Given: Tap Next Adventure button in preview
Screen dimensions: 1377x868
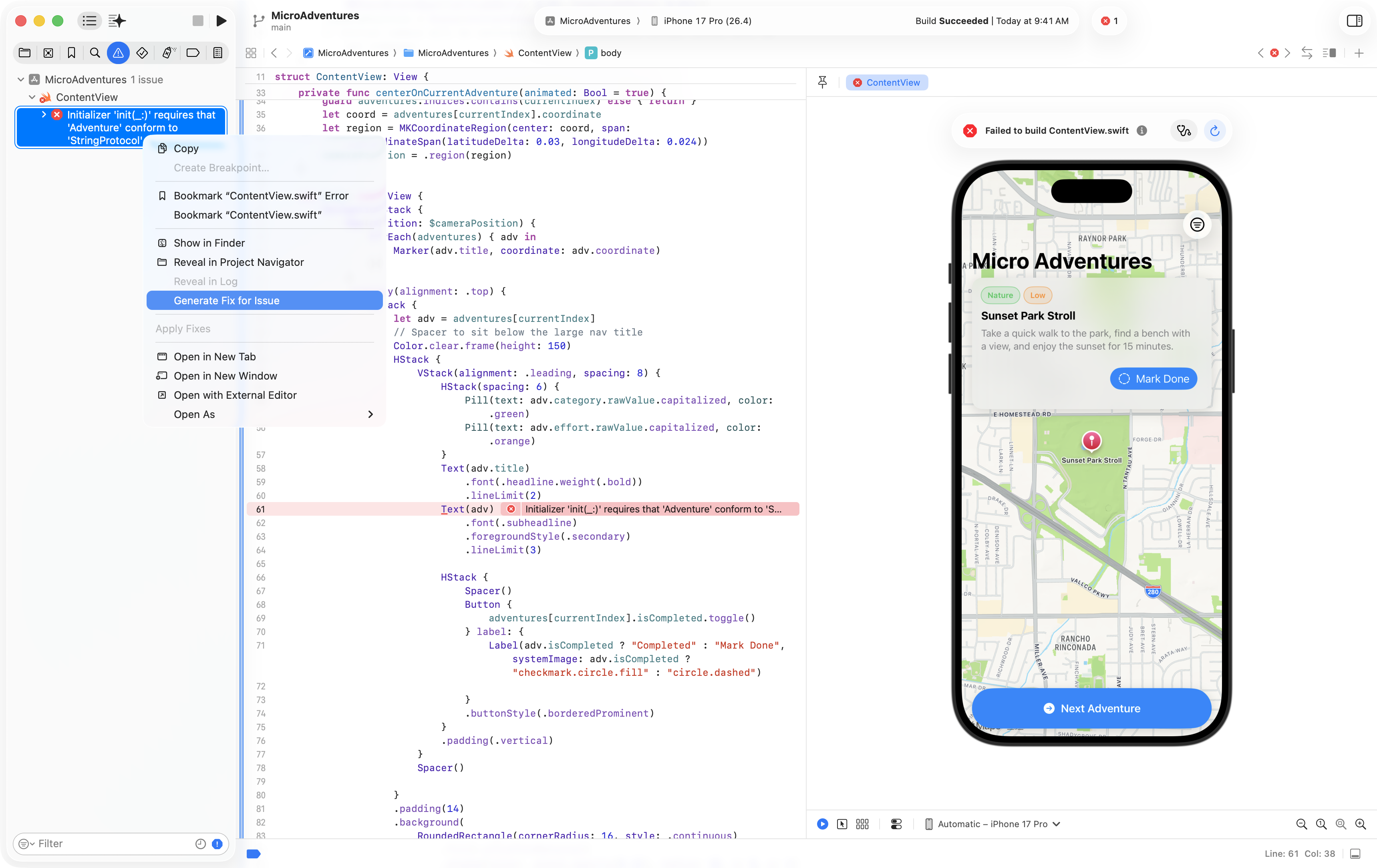Looking at the screenshot, I should (x=1091, y=708).
